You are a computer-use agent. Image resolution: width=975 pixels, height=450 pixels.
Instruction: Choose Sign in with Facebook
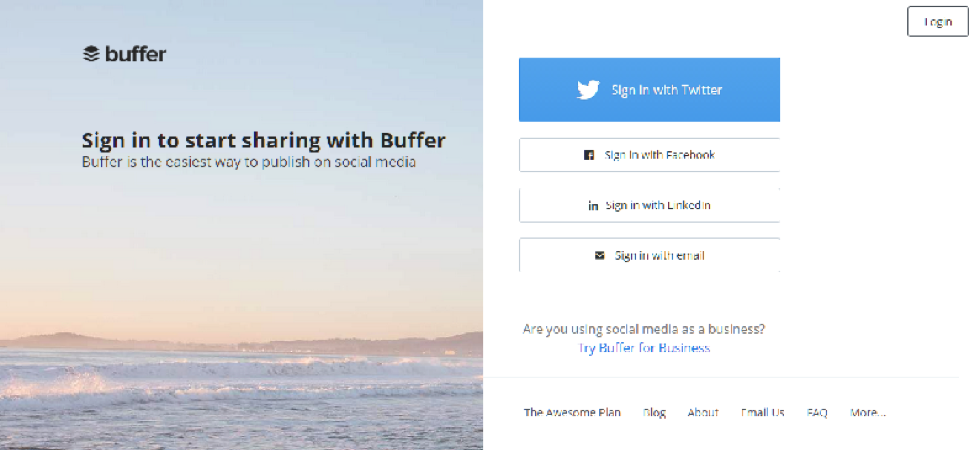pos(649,155)
